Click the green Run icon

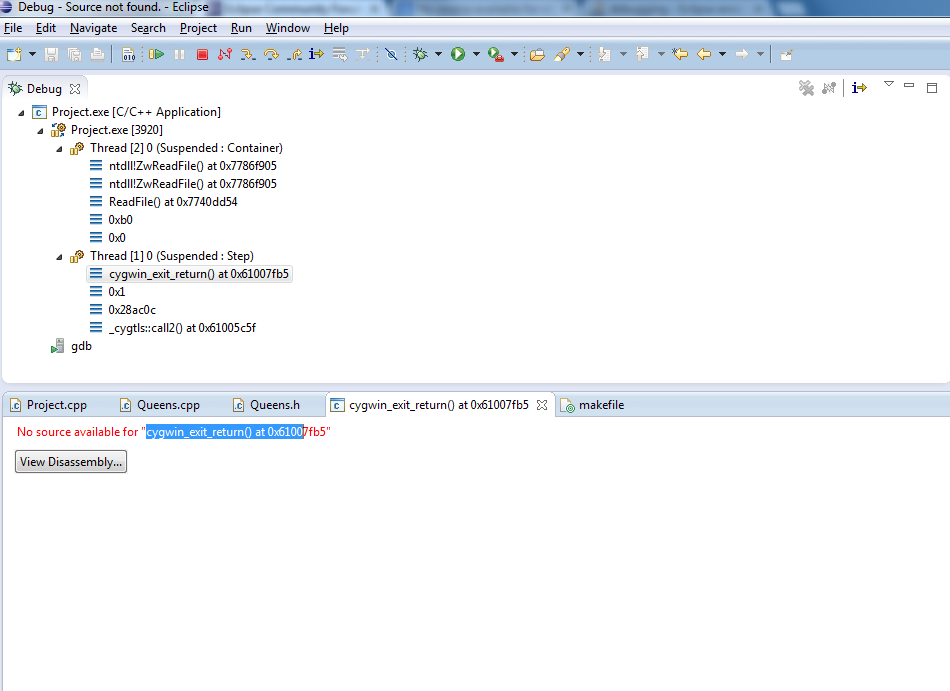pyautogui.click(x=458, y=55)
